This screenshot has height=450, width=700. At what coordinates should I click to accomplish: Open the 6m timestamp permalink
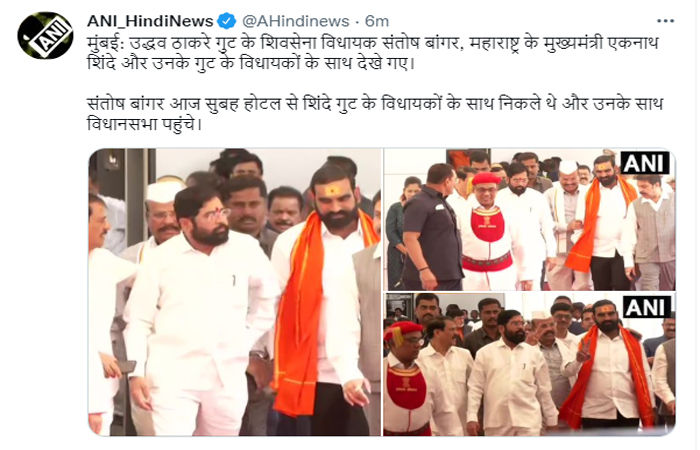click(377, 21)
